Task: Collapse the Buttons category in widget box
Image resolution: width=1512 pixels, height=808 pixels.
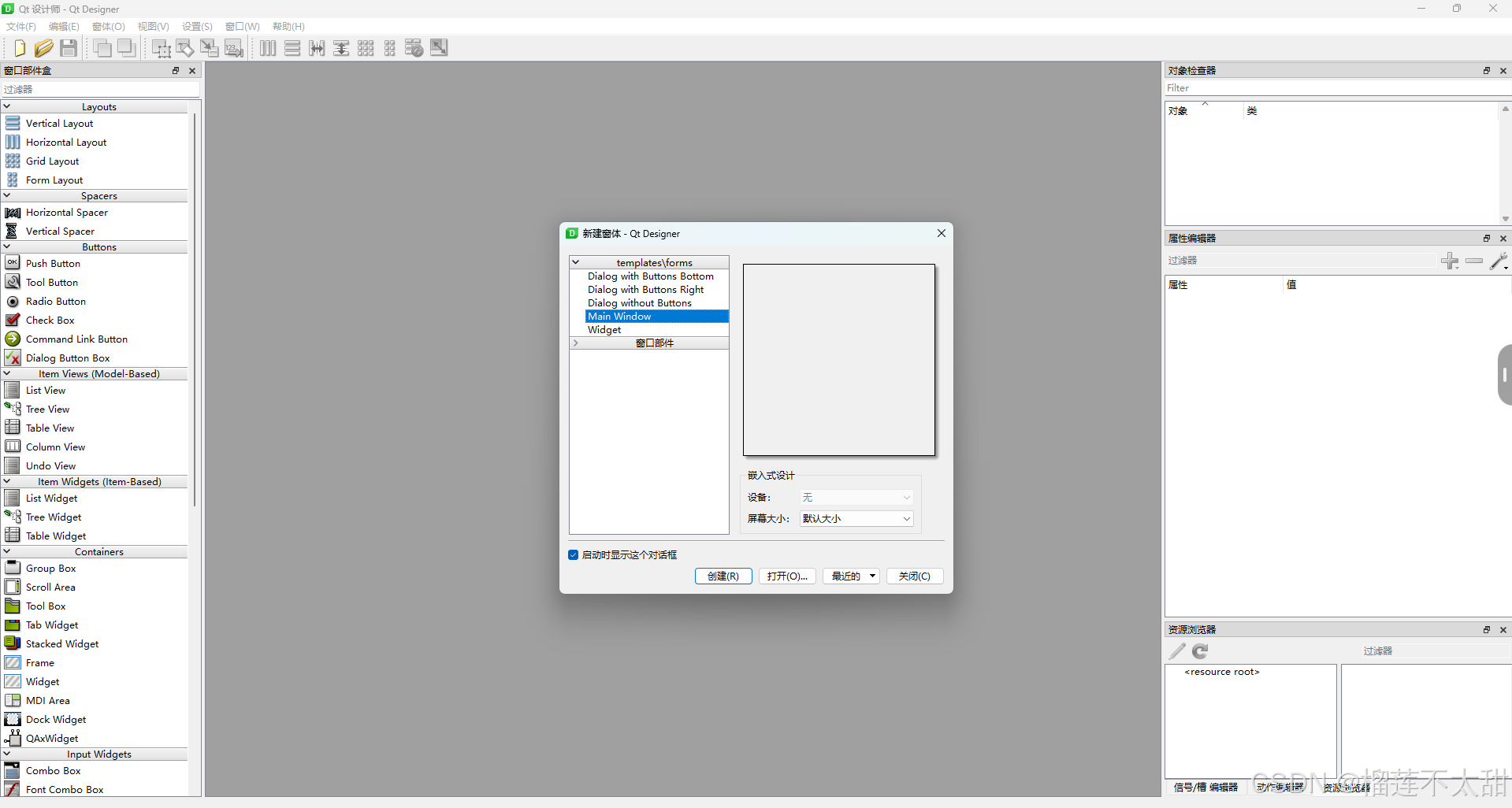Action: pos(7,246)
